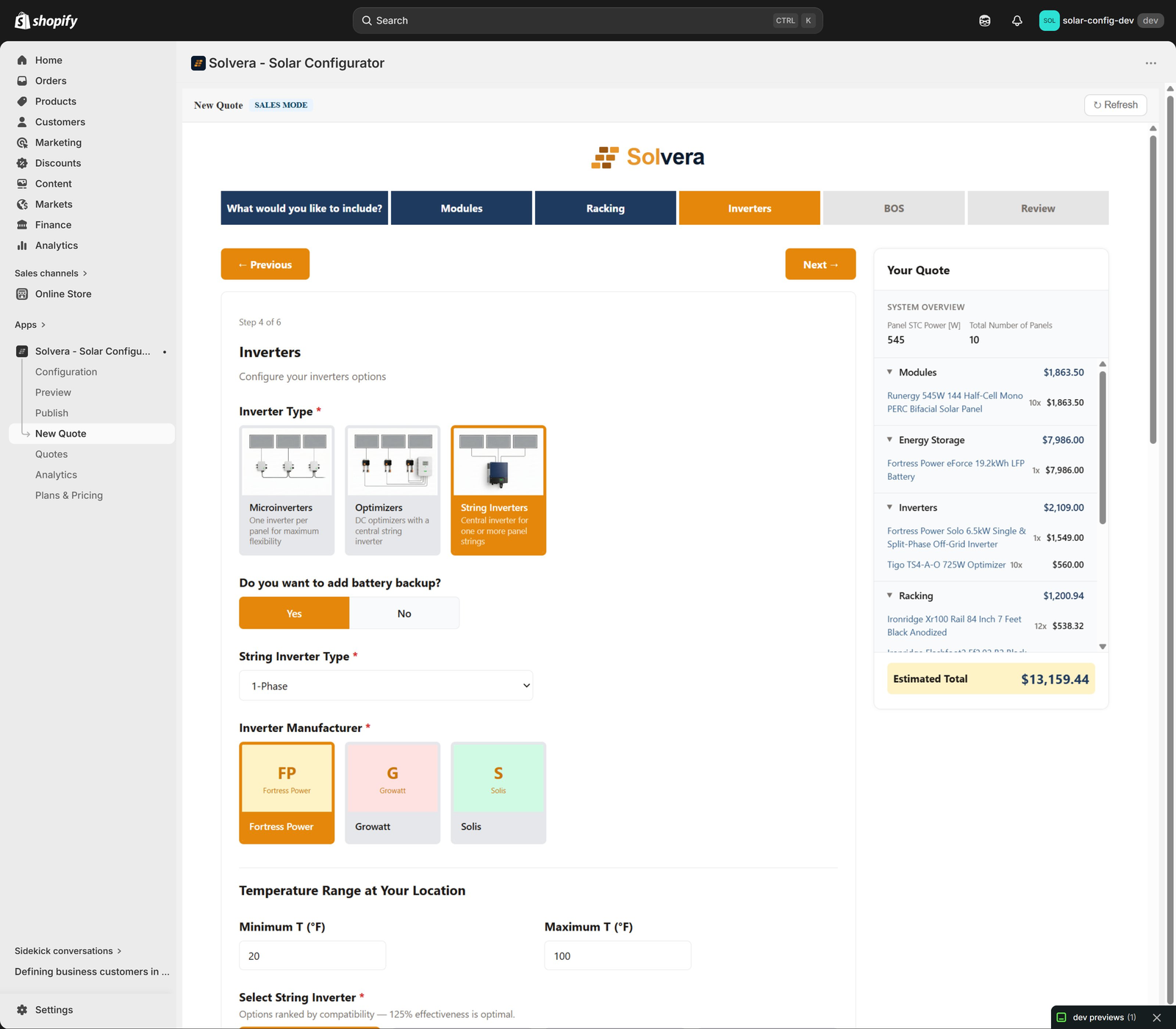
Task: Select Fortress Power as inverter manufacturer
Action: 287,793
